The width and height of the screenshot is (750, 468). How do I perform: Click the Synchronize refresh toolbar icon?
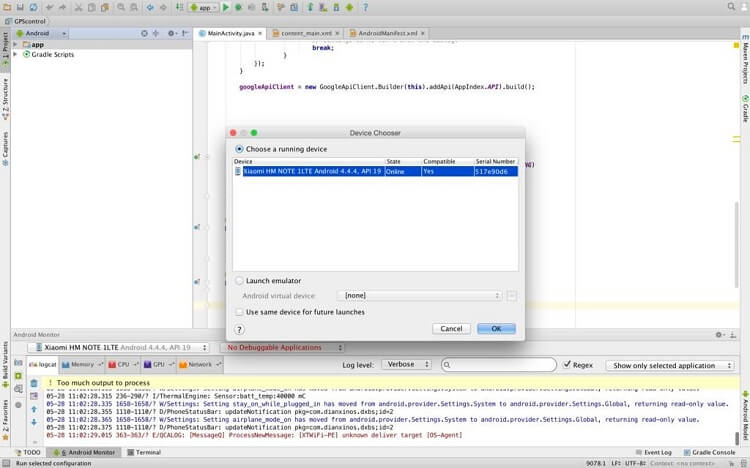(33, 7)
